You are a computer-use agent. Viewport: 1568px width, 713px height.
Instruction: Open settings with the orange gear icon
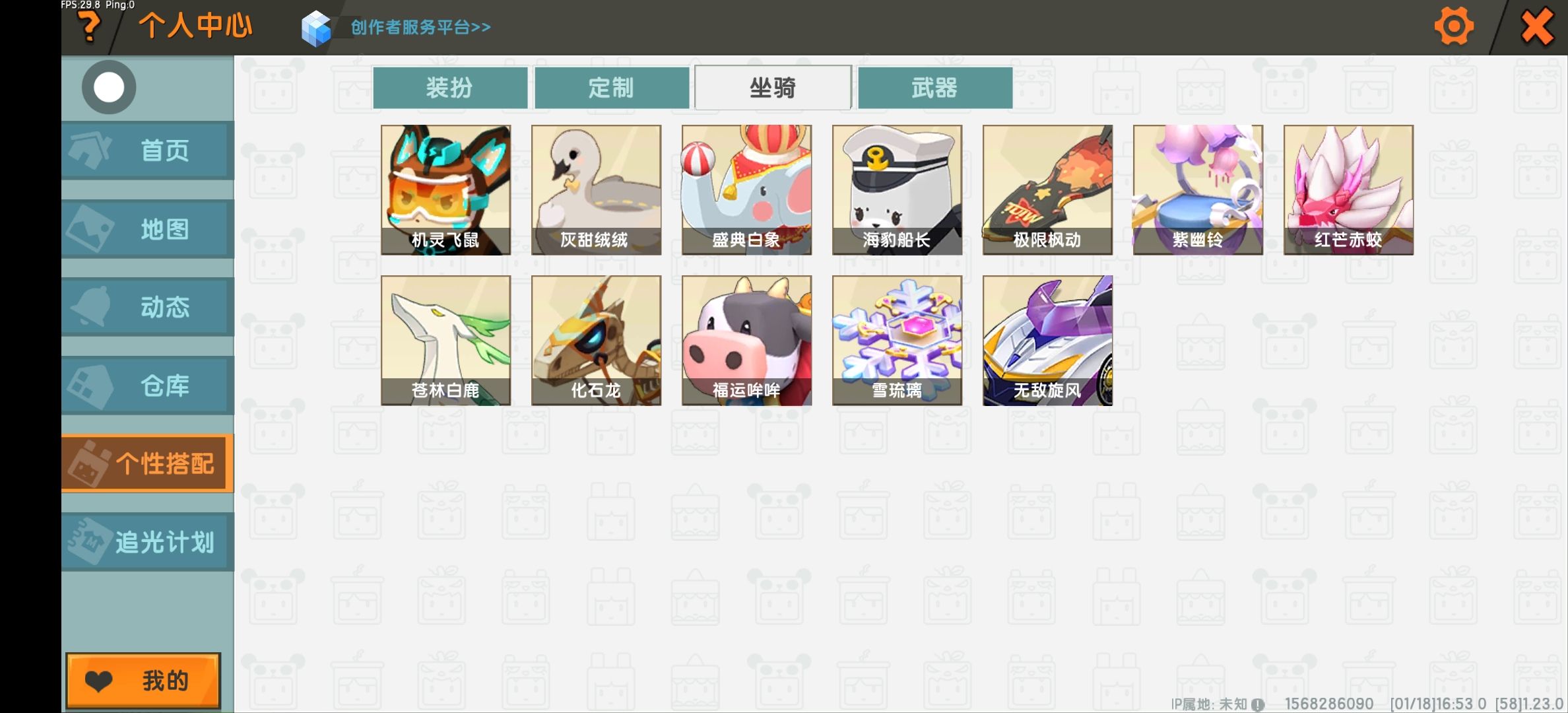(1454, 26)
